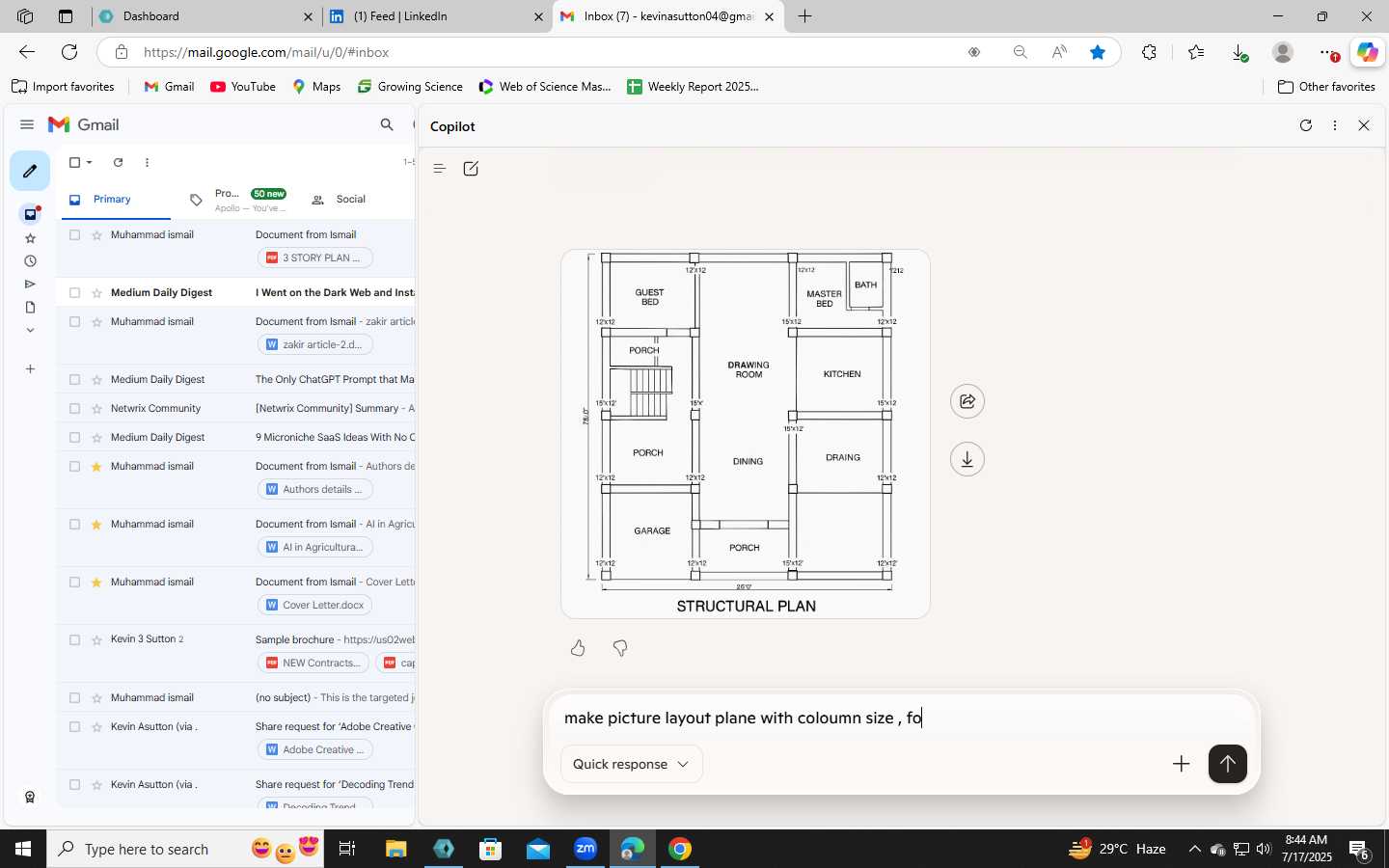Screen dimensions: 1389x868
Task: Start a new Copilot chat
Action: 471,169
